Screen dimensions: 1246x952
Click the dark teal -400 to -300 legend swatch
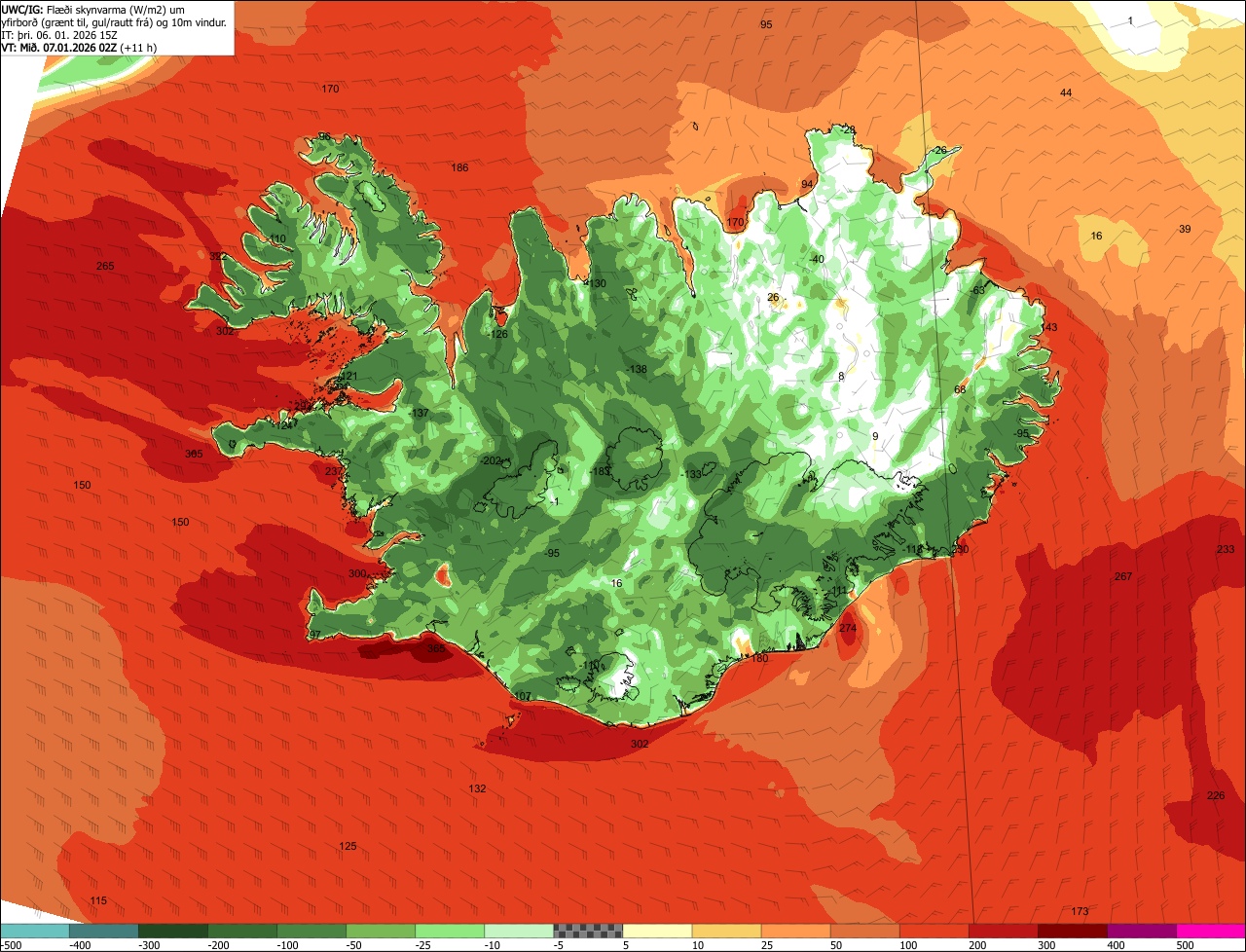104,931
